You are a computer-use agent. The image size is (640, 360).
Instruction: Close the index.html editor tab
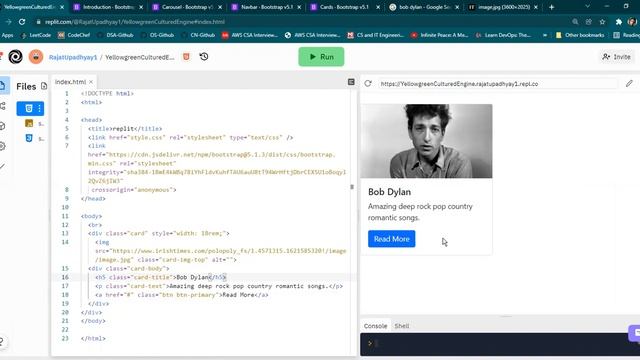point(91,82)
